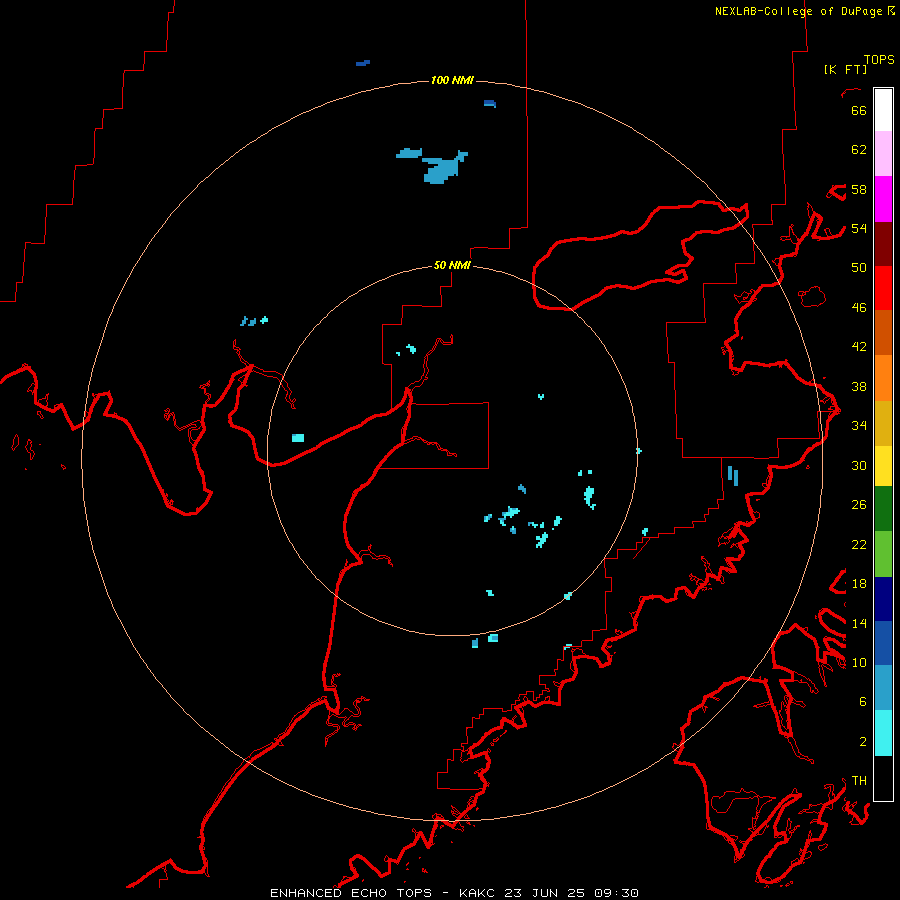Click the "38" legend value

point(859,386)
